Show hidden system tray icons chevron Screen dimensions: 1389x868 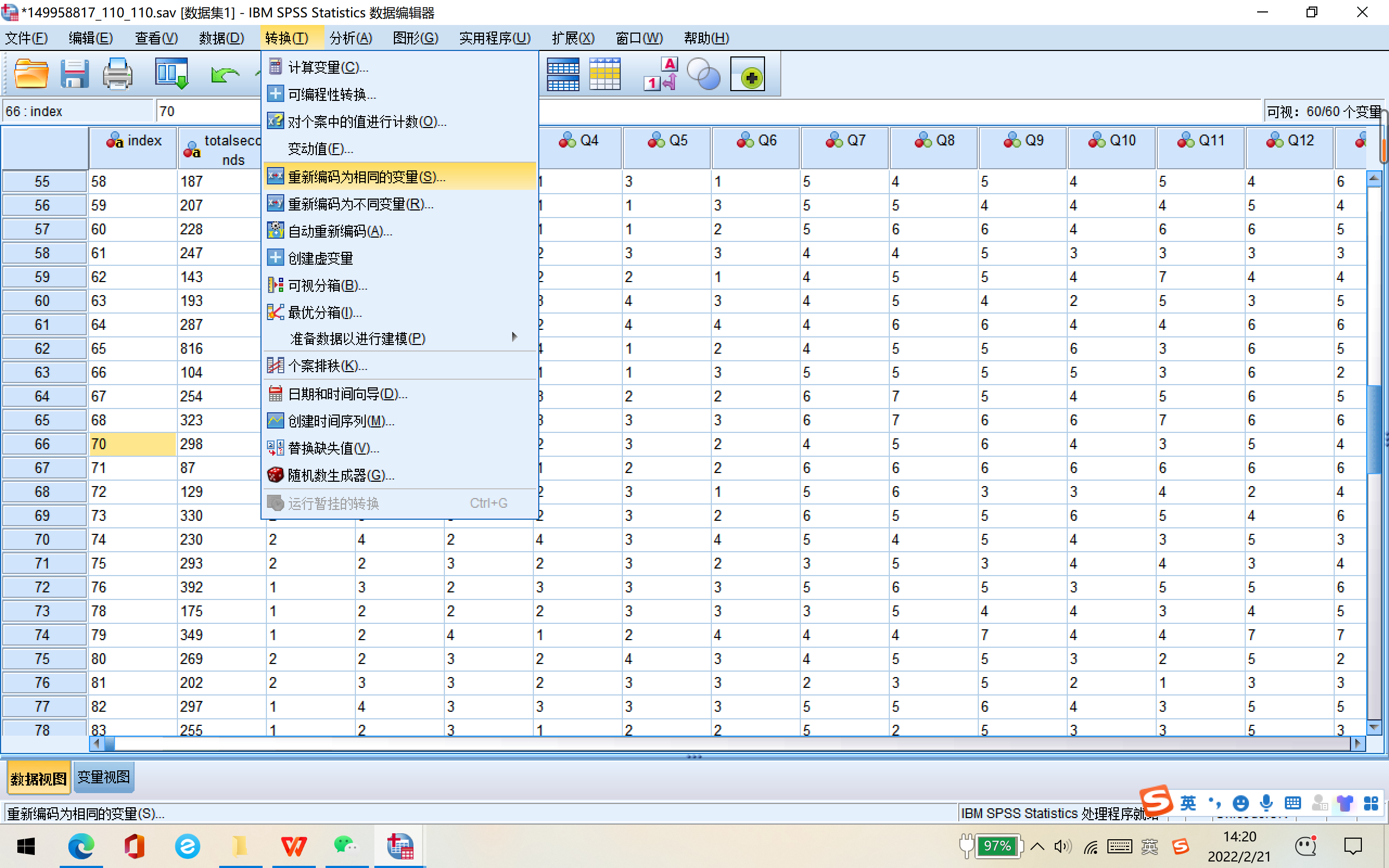click(x=1037, y=846)
